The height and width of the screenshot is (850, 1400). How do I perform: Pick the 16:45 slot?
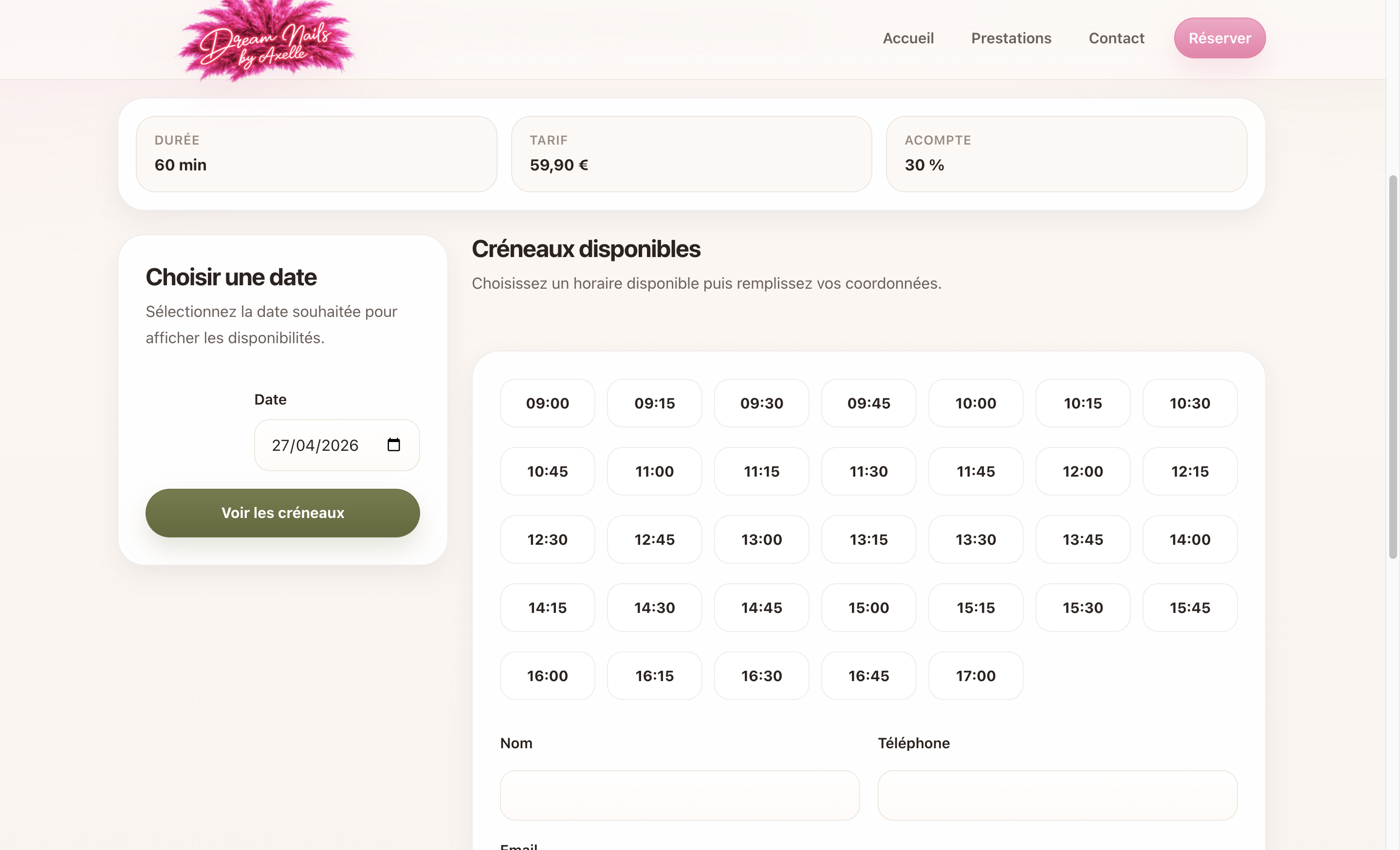[869, 676]
